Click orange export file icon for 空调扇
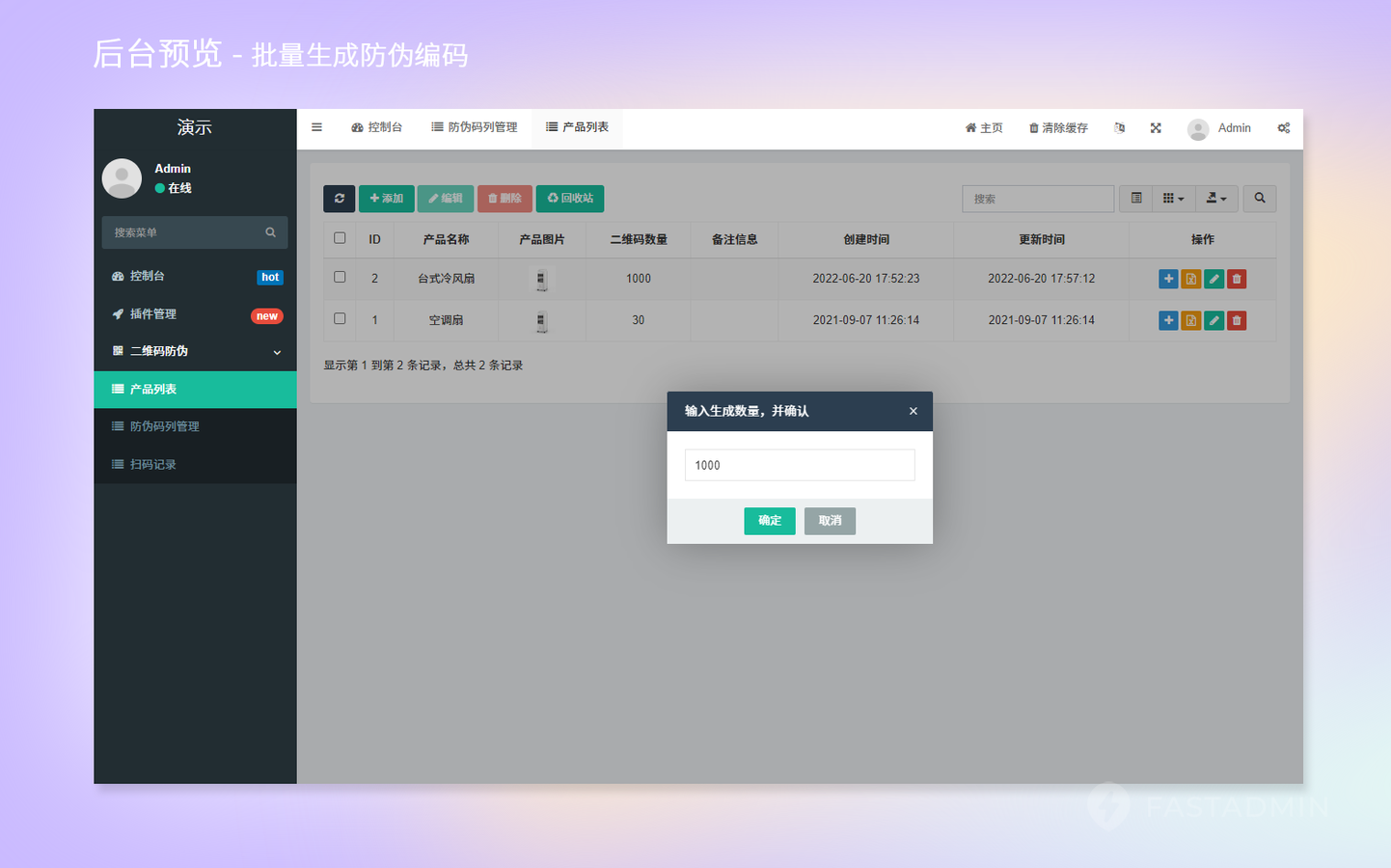The width and height of the screenshot is (1391, 868). (1191, 320)
